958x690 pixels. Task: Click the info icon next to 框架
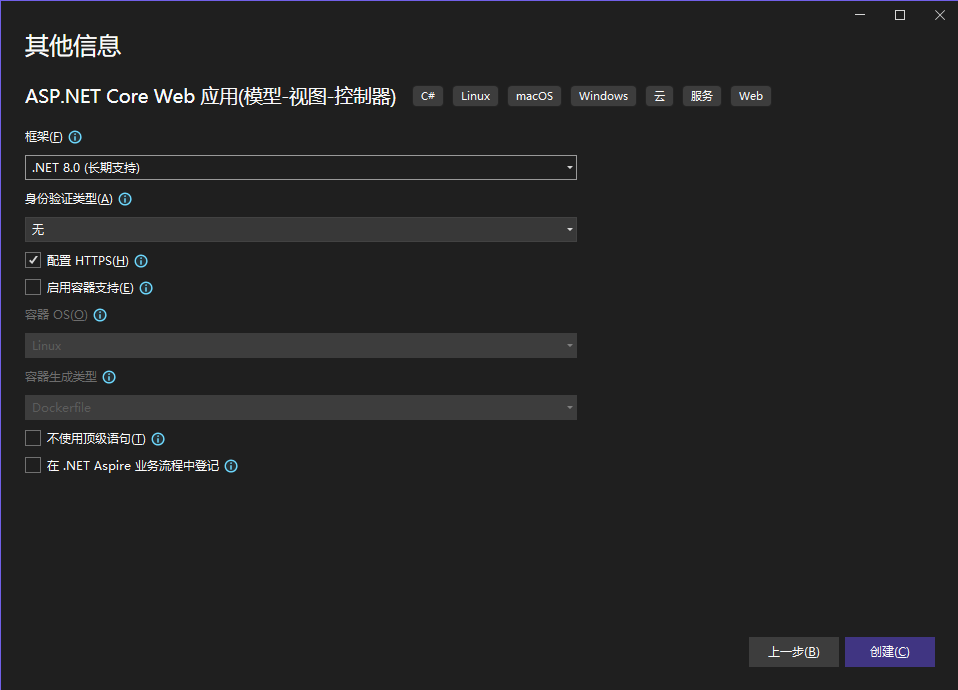point(75,137)
